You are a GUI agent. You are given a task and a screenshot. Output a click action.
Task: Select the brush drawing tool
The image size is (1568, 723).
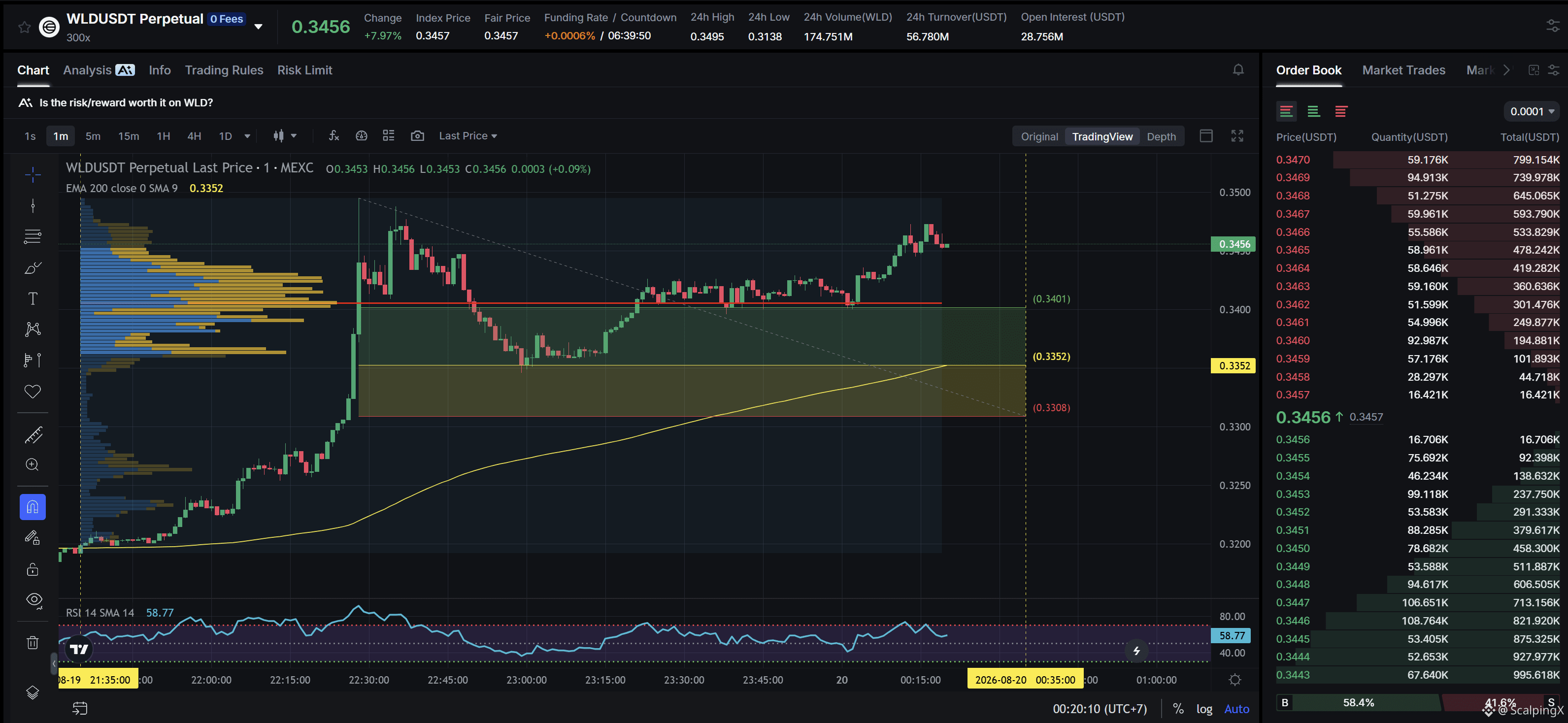(x=33, y=268)
